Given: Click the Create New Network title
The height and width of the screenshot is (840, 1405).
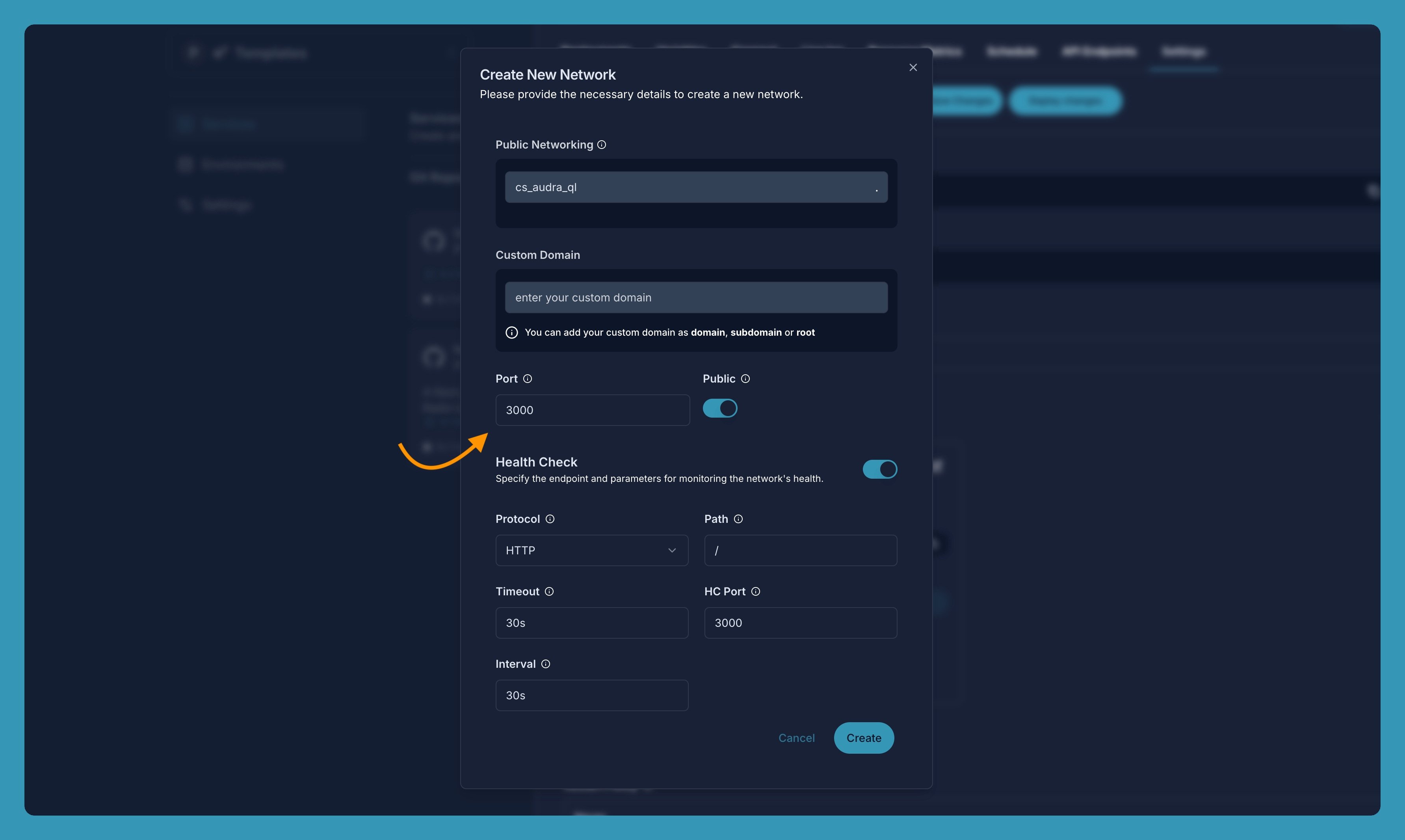Looking at the screenshot, I should 547,75.
